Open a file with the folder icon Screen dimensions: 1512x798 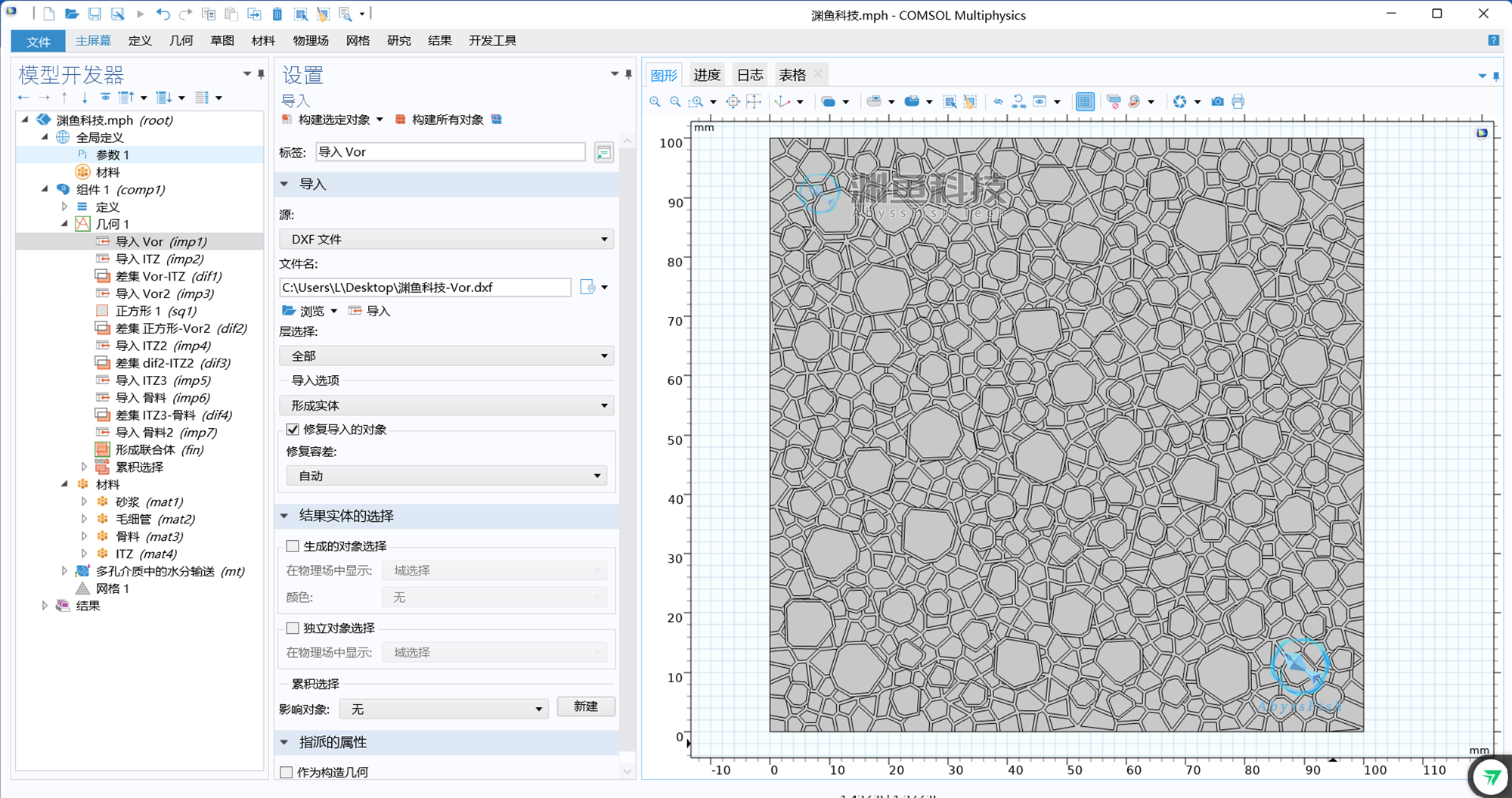(71, 14)
